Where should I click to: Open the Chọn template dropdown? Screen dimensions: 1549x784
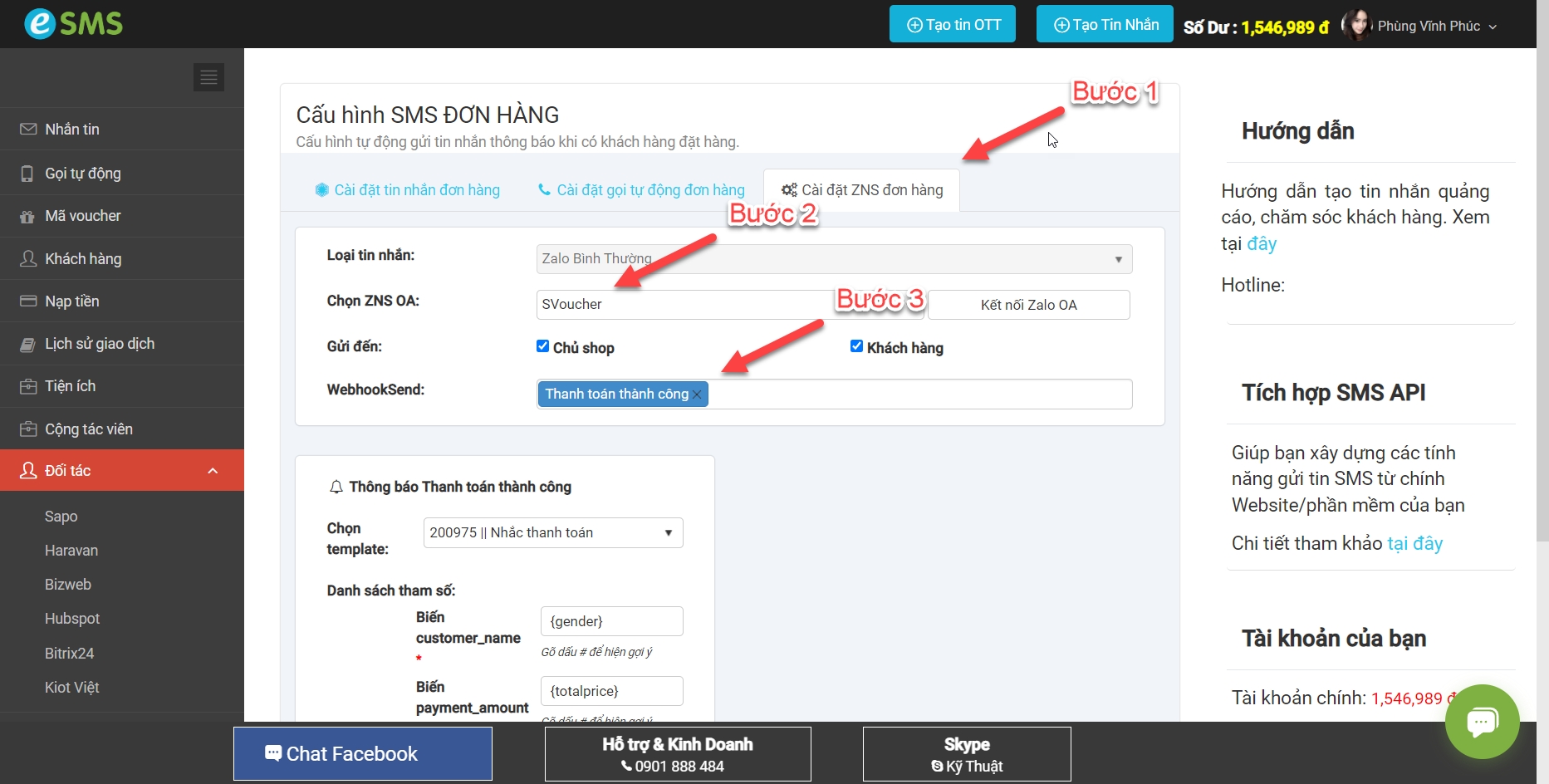tap(552, 533)
